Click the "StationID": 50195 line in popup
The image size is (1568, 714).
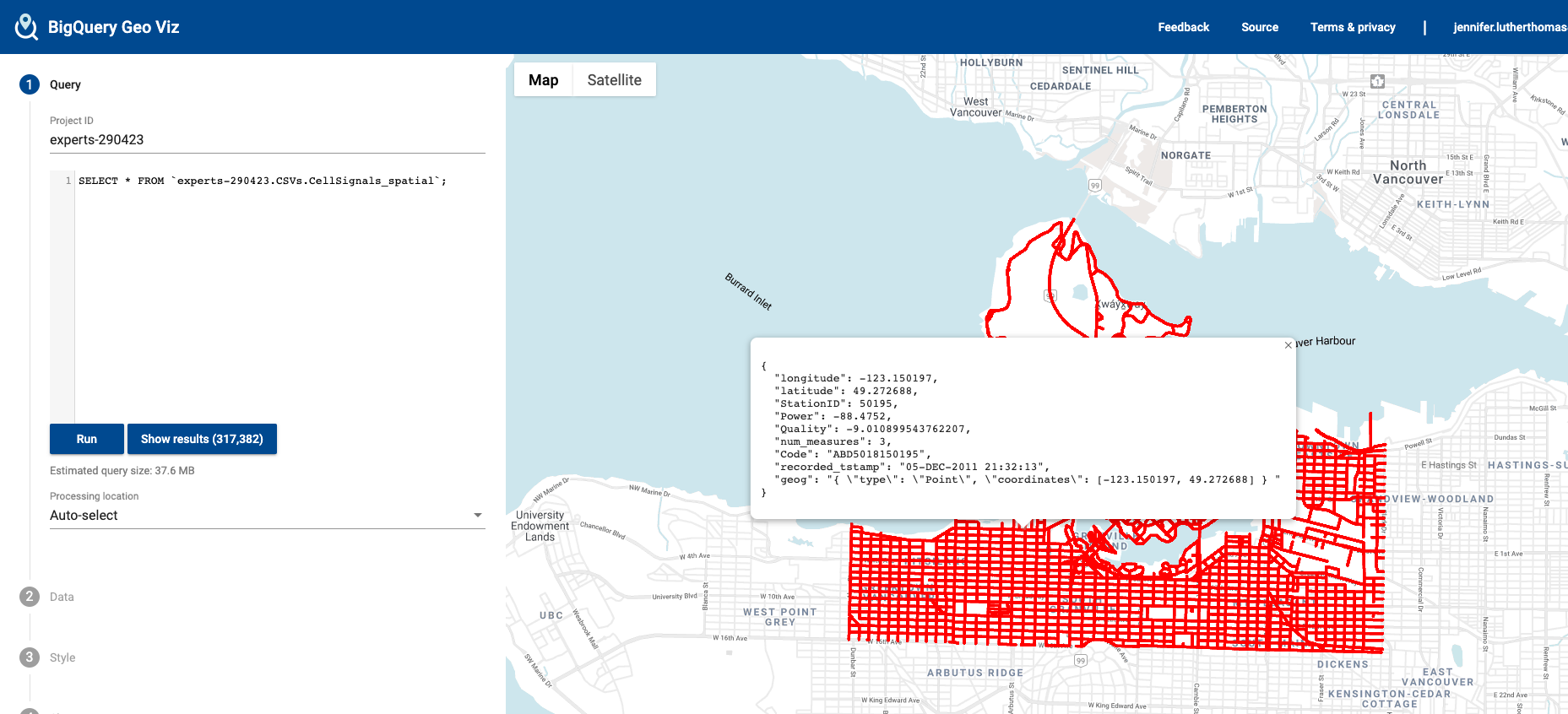click(x=836, y=403)
